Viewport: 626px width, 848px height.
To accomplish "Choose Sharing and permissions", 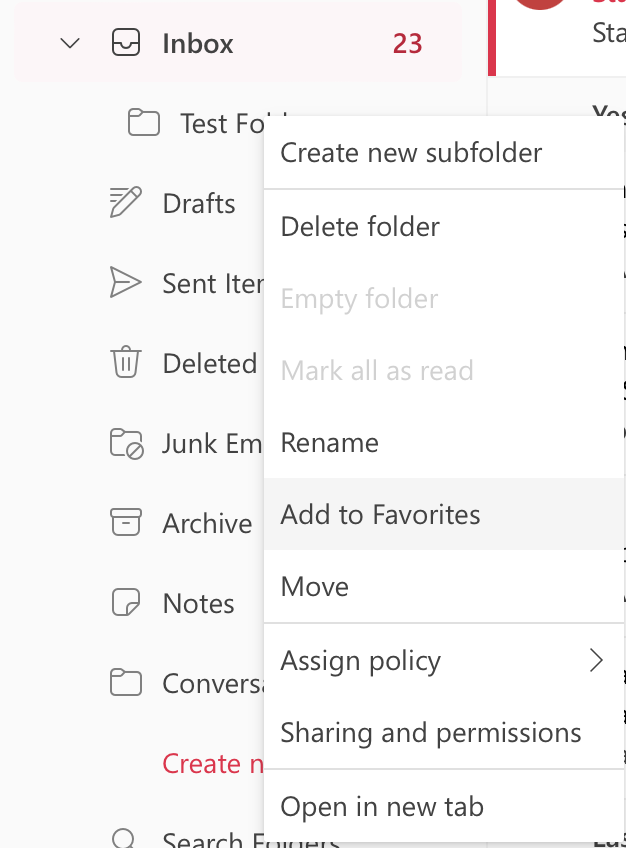I will pos(431,732).
